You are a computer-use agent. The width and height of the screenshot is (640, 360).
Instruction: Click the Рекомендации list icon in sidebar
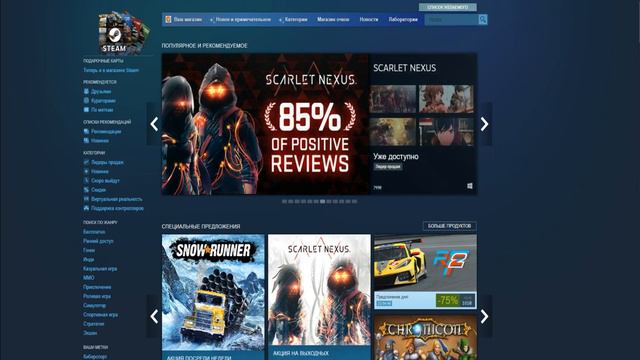point(86,131)
